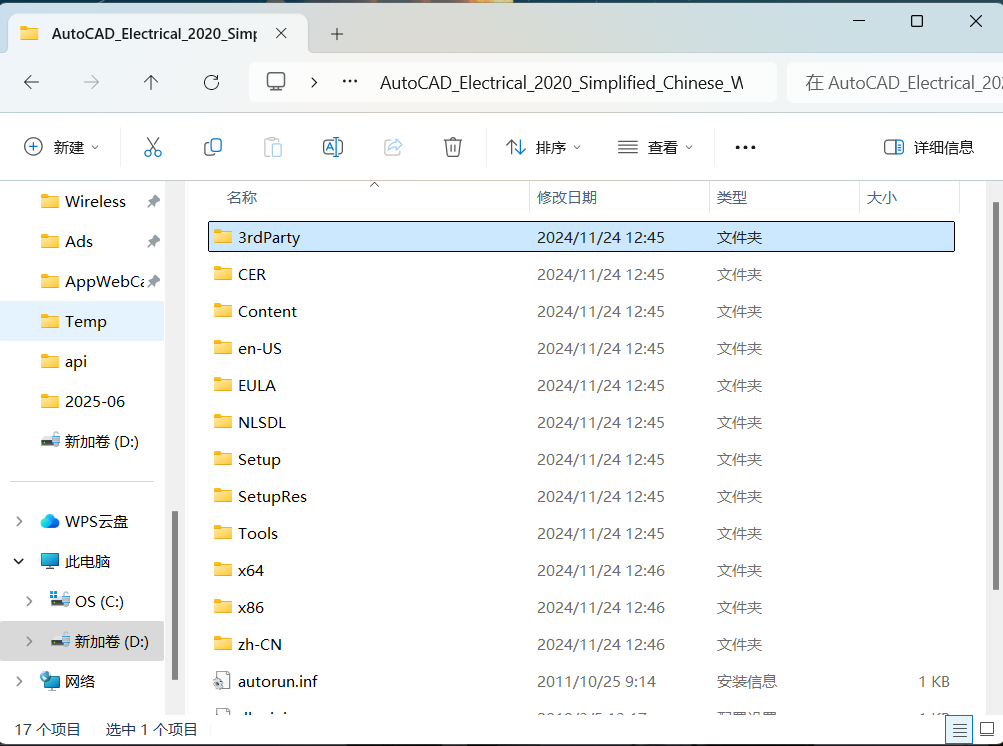The image size is (1003, 746).
Task: Select the en-US folder row
Action: pos(581,349)
